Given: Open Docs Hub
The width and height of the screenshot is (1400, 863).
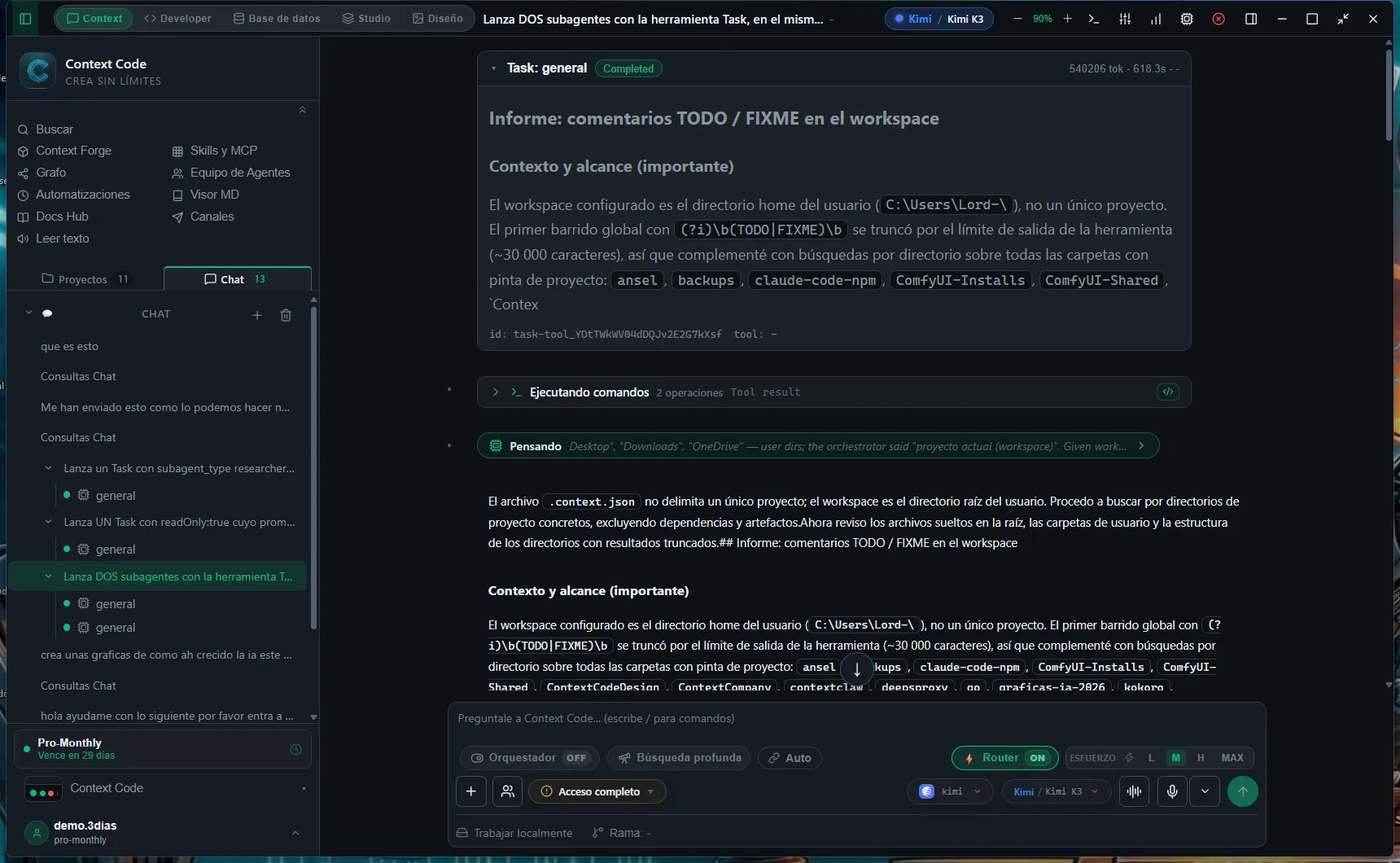Looking at the screenshot, I should (54, 217).
